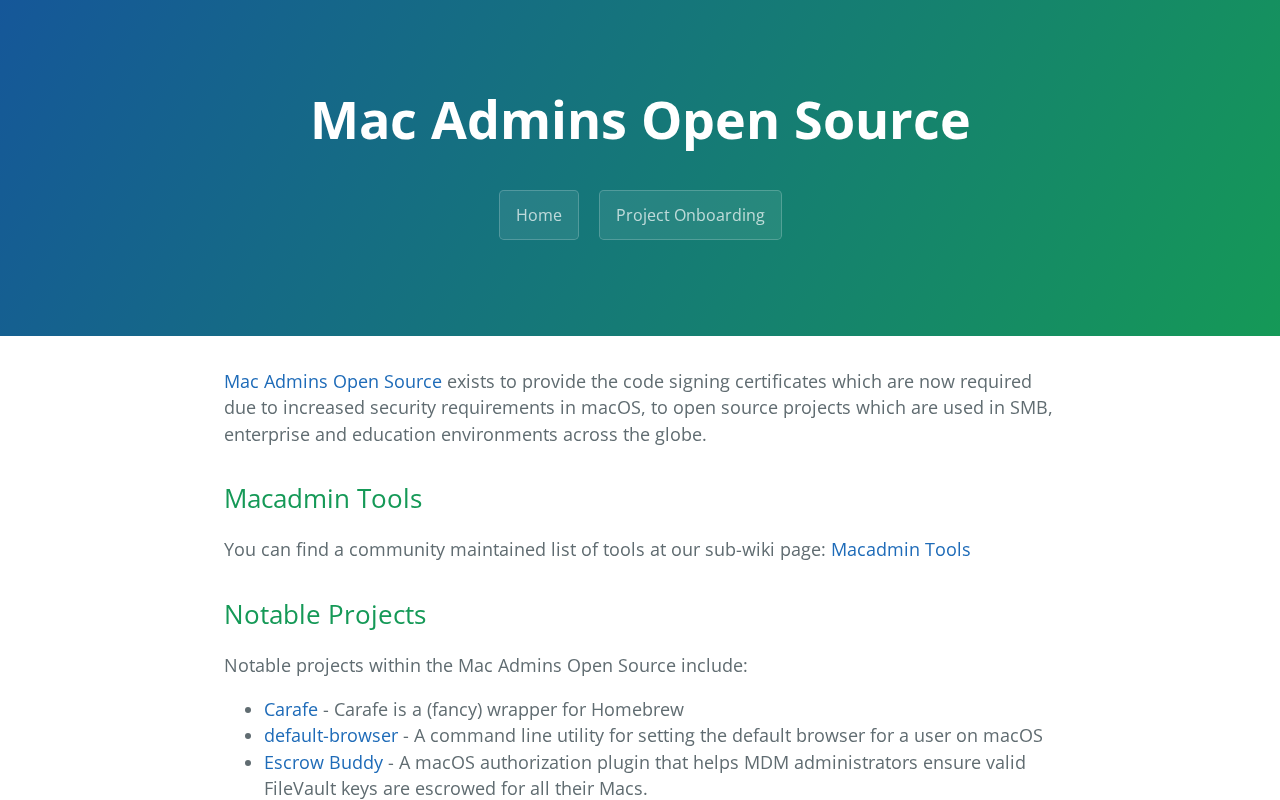
Task: Open the default-browser project link
Action: coord(331,735)
